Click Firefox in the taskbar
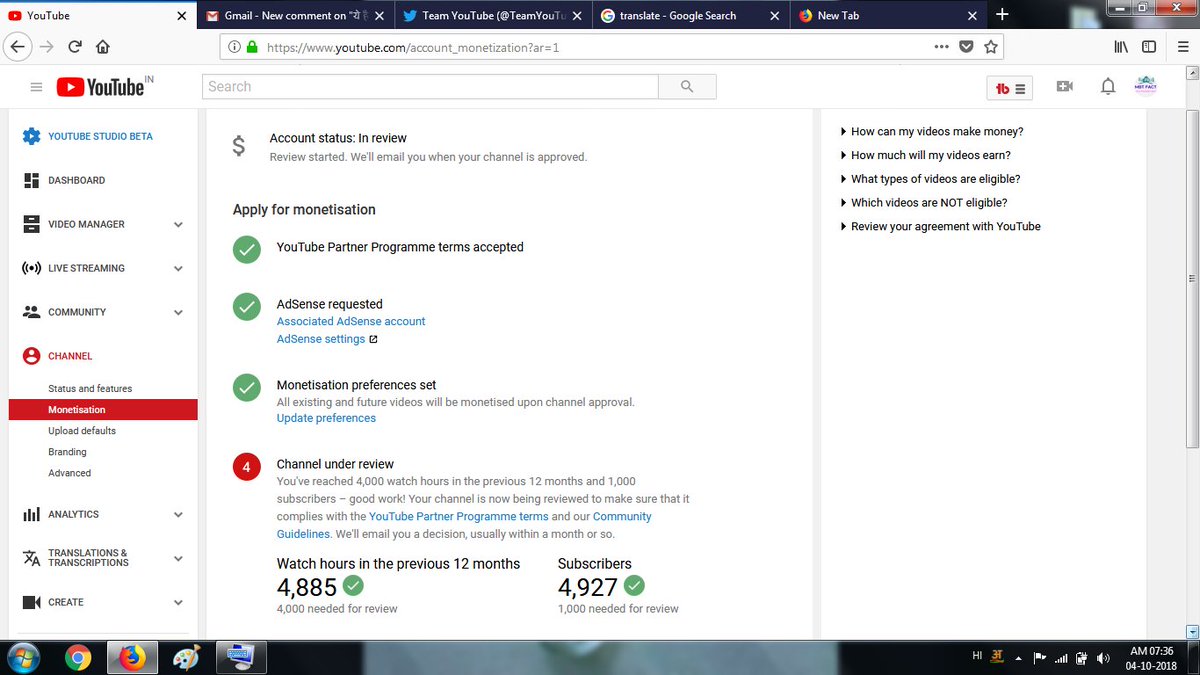 click(x=132, y=658)
